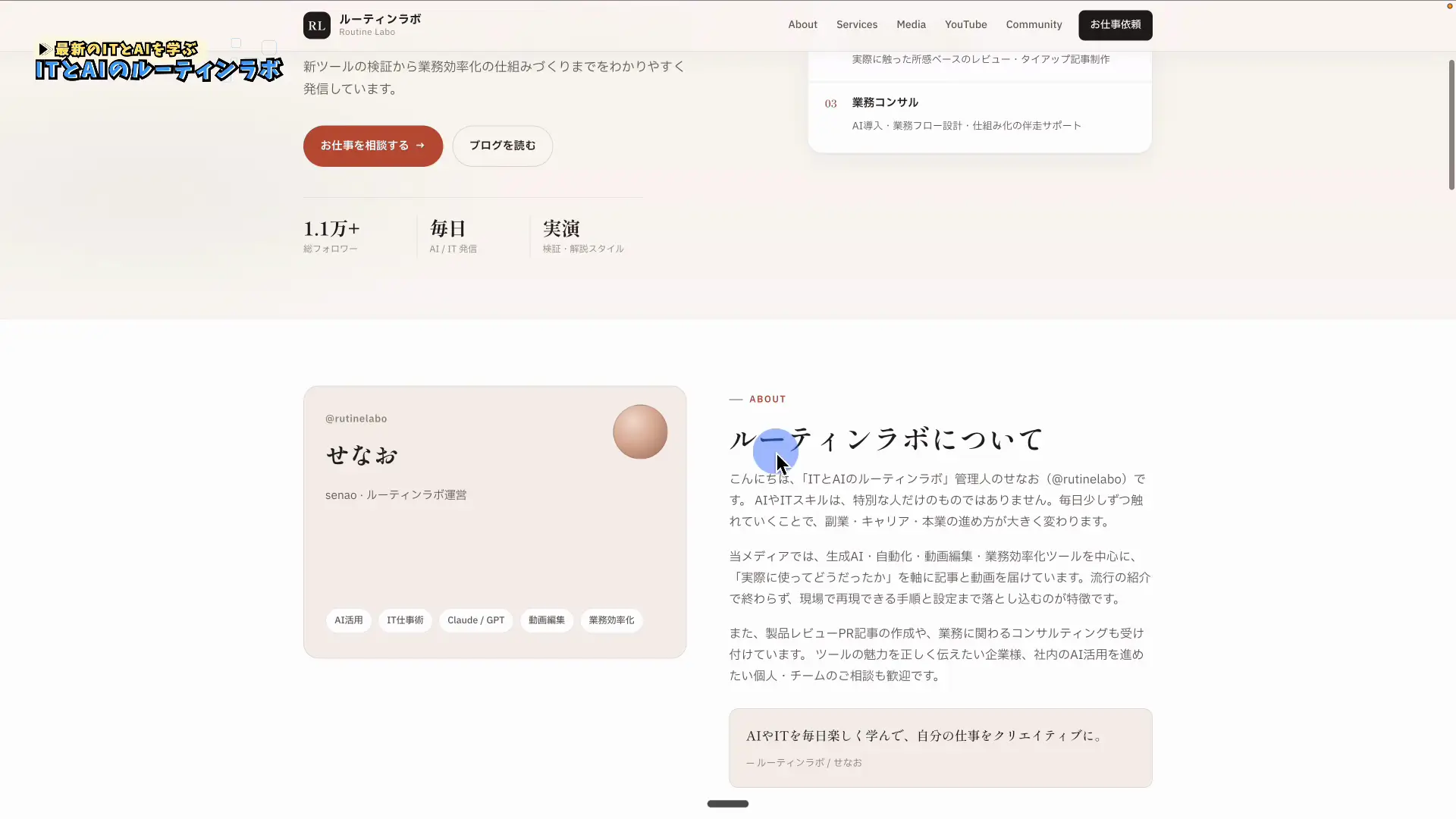Select the 動画編集 tag
The height and width of the screenshot is (819, 1456).
tap(547, 620)
